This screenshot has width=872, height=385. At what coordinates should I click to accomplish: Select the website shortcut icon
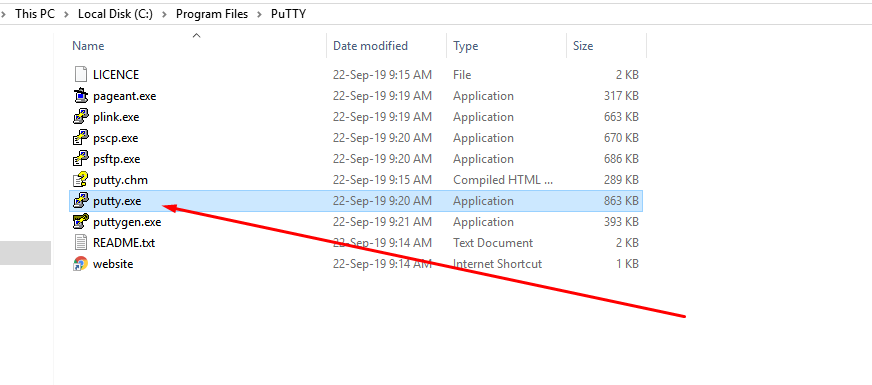[81, 264]
